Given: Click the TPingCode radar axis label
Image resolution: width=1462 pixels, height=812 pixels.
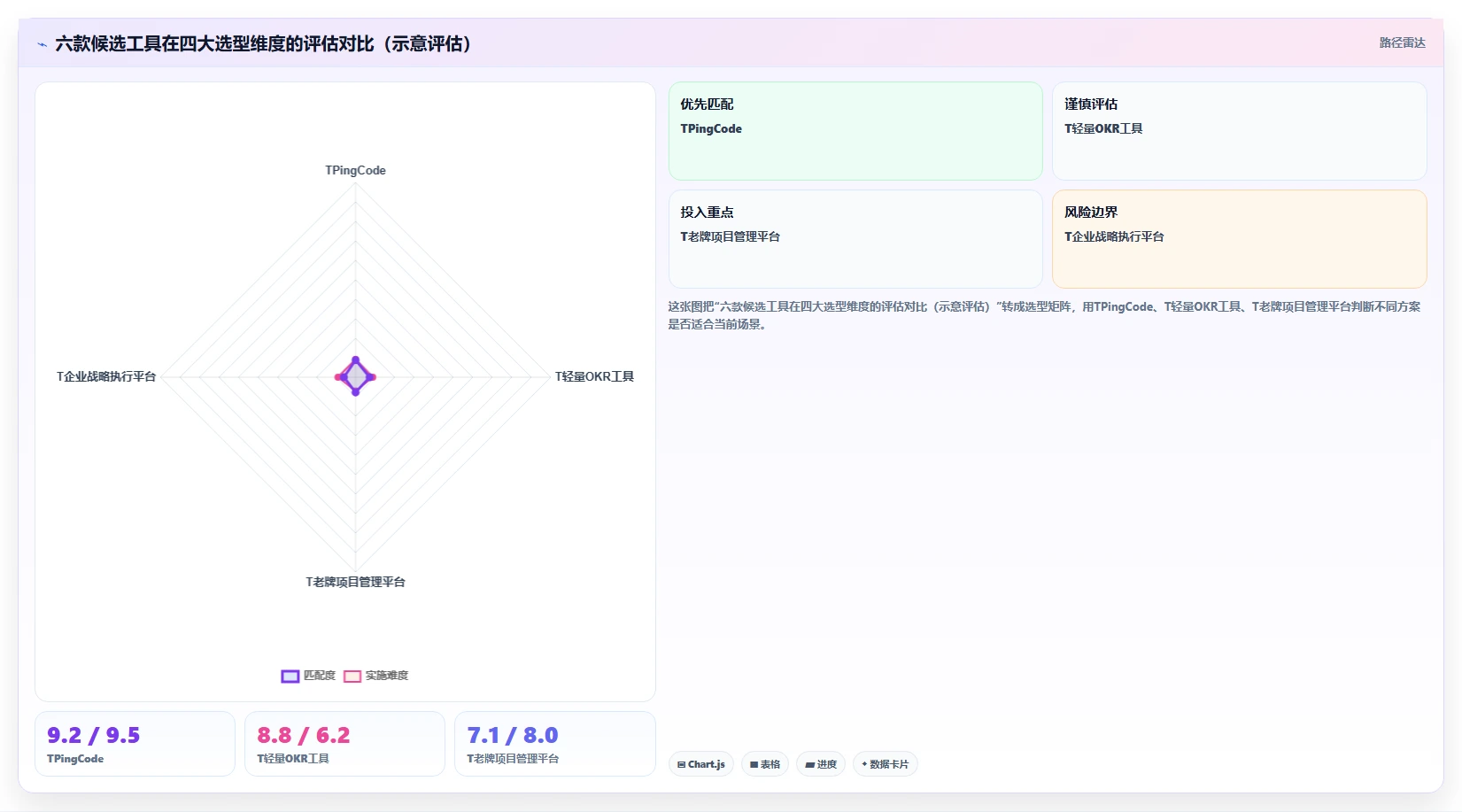Looking at the screenshot, I should pyautogui.click(x=355, y=170).
